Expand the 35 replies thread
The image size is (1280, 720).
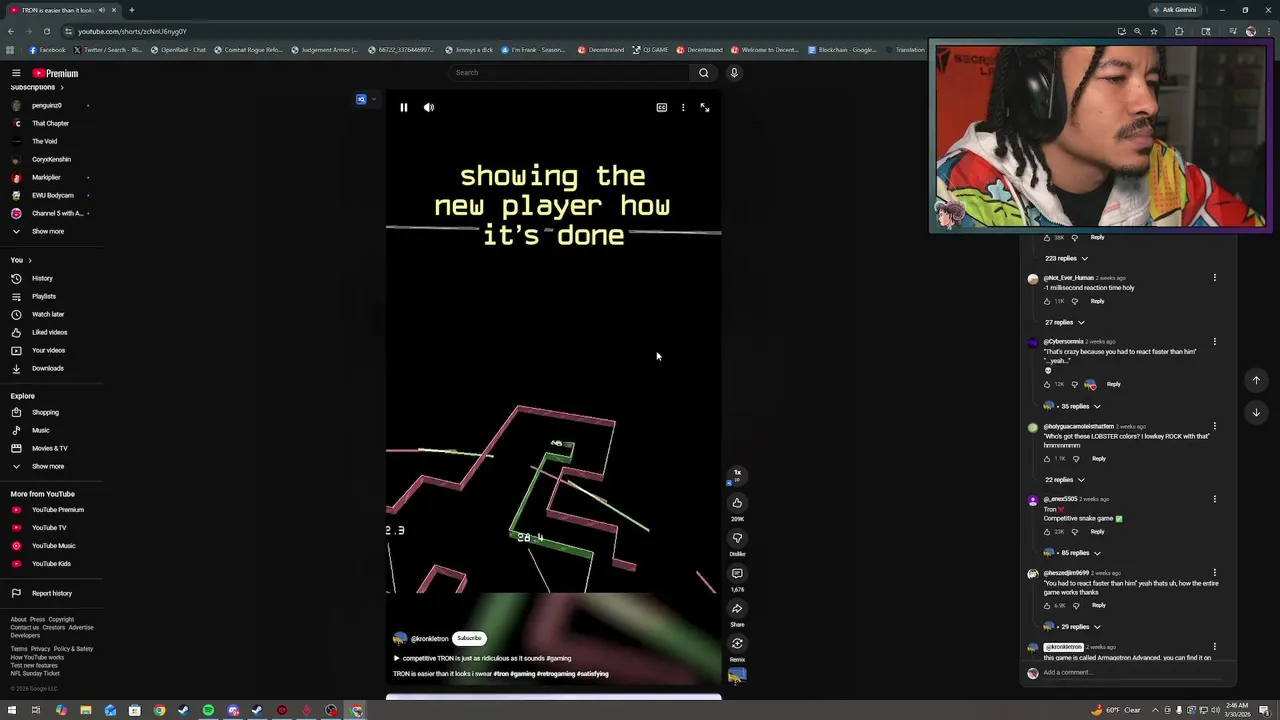(x=1081, y=406)
